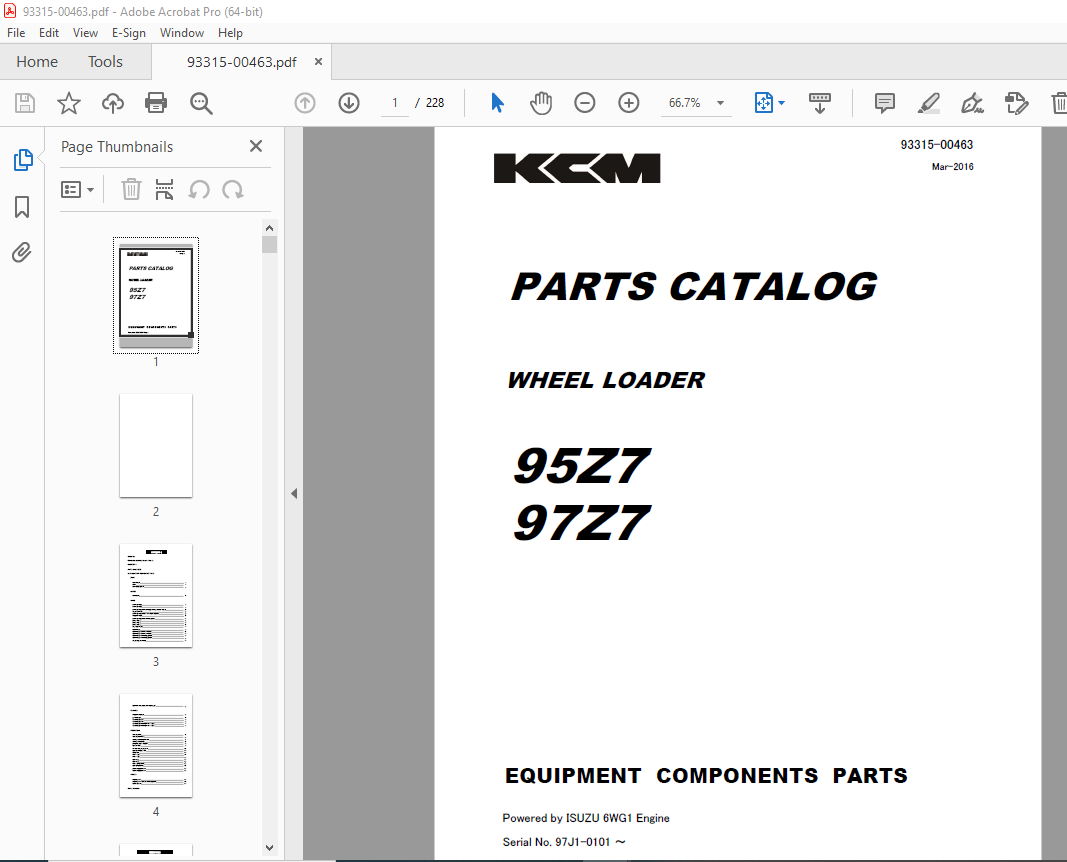Close the 93315-00463.pdf tab

click(318, 62)
